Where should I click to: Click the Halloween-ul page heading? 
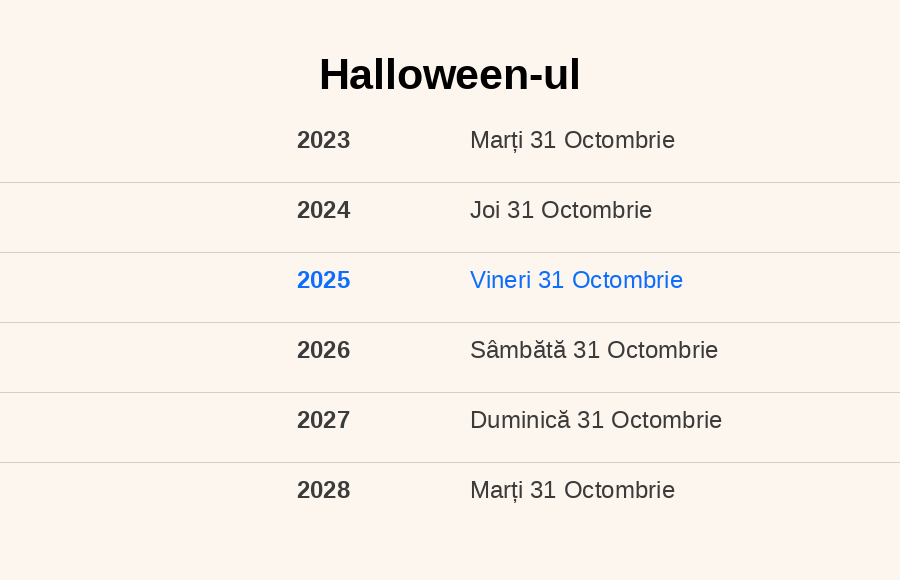coord(449,75)
